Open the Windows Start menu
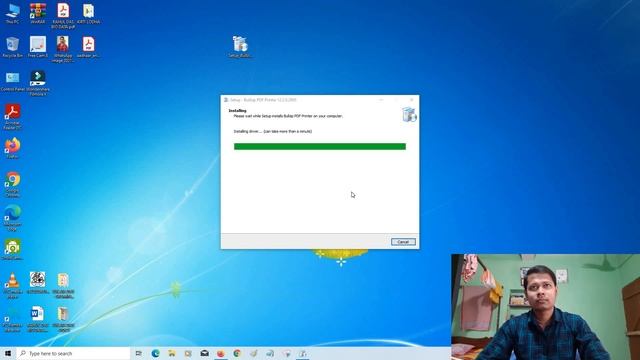The height and width of the screenshot is (360, 640). pos(8,353)
